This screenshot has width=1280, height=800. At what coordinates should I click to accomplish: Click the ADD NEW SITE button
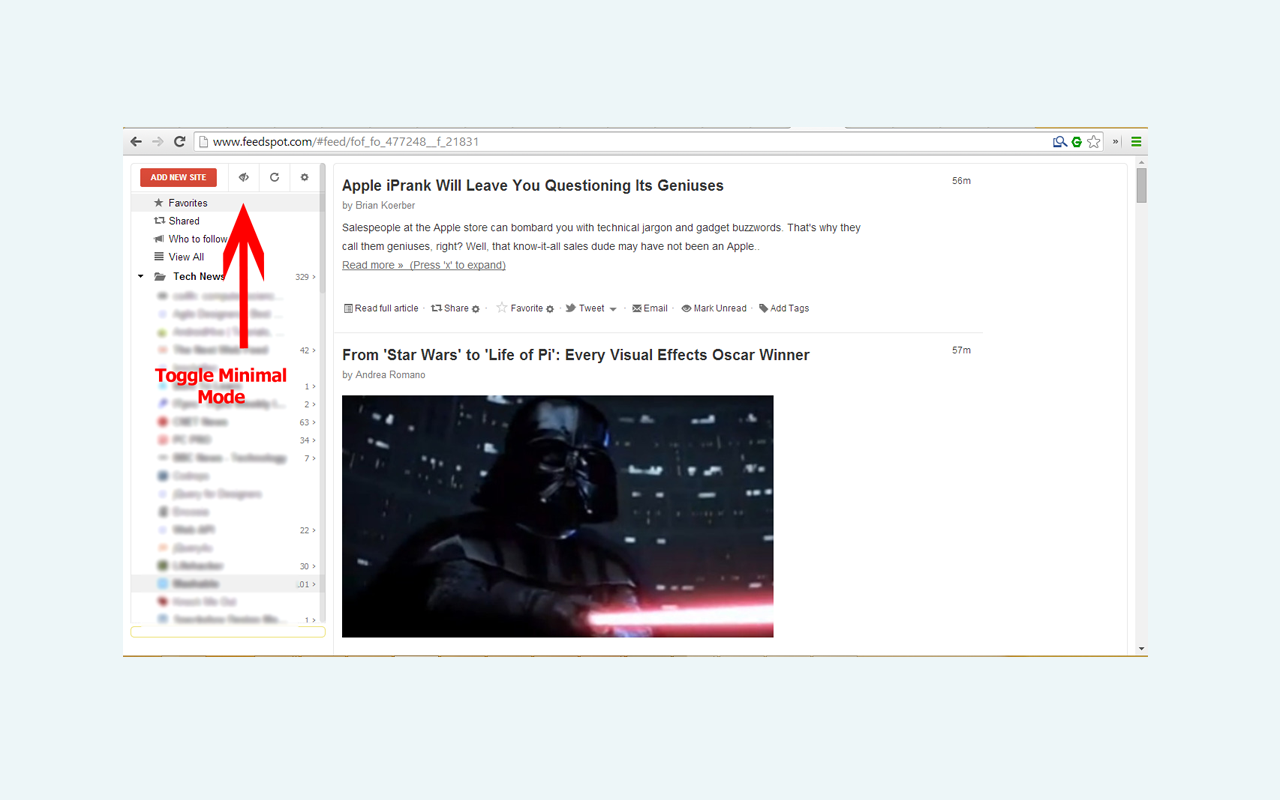[x=178, y=177]
